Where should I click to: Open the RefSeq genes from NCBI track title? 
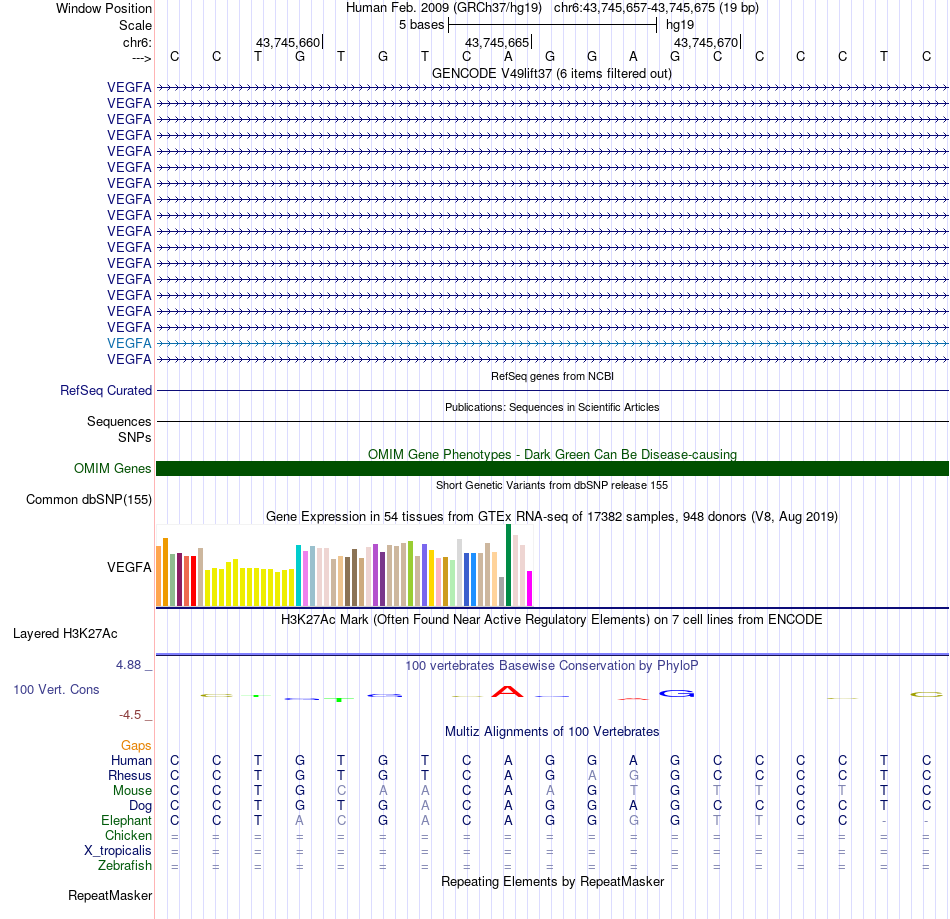tap(552, 376)
